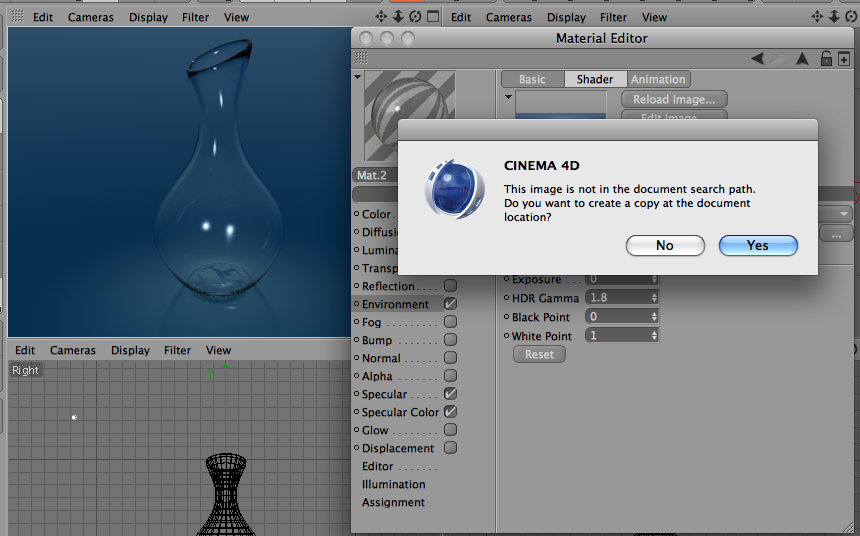The height and width of the screenshot is (536, 860).
Task: Open Cameras menu in perspective viewport
Action: click(90, 17)
